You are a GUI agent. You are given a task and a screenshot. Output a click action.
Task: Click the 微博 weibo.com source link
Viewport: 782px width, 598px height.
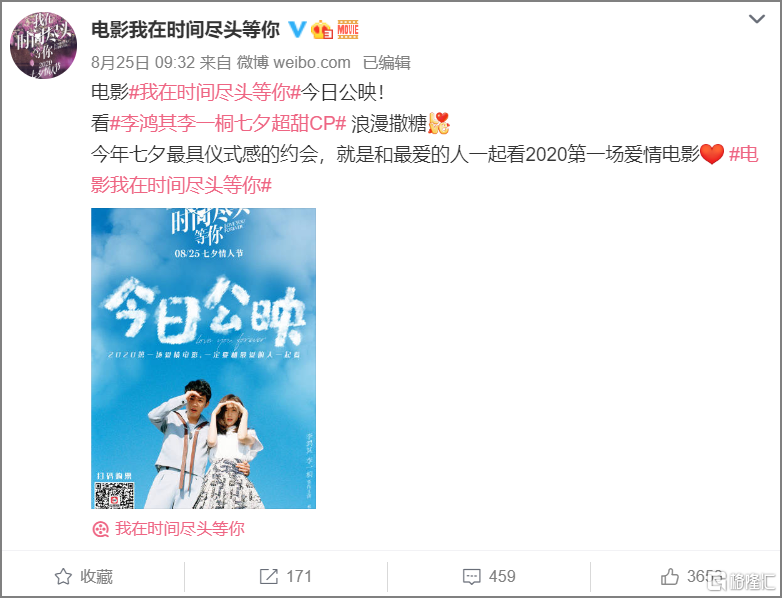(x=293, y=62)
